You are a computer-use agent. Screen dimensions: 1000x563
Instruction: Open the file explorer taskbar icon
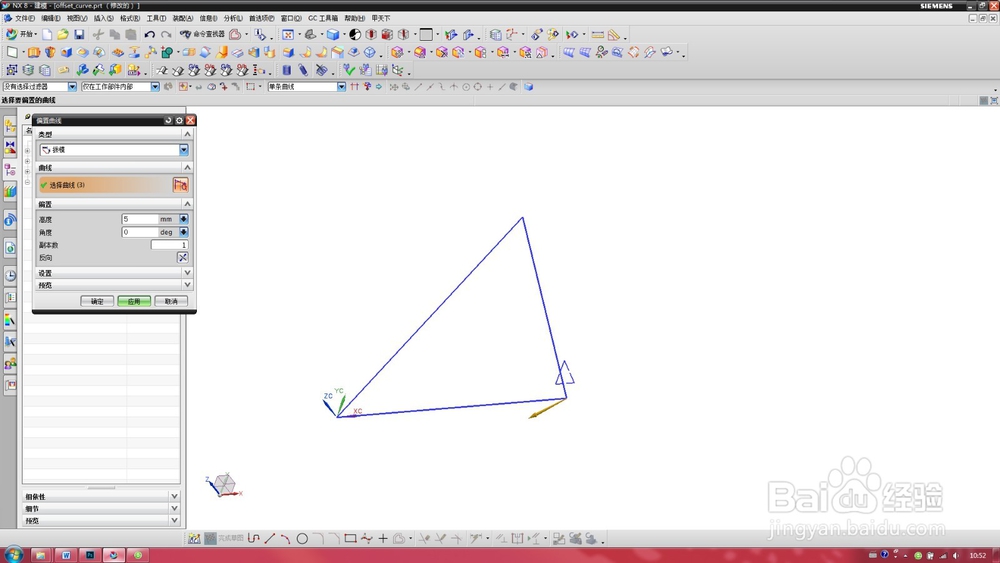[41, 555]
